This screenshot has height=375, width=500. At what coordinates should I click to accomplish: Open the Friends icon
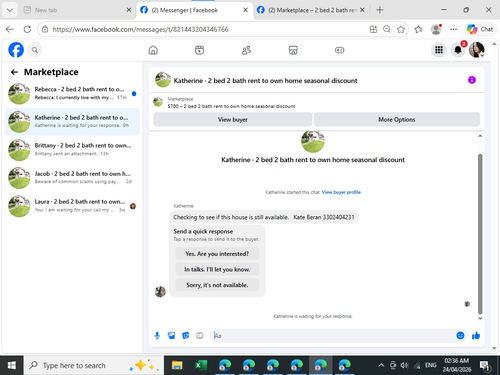246,50
